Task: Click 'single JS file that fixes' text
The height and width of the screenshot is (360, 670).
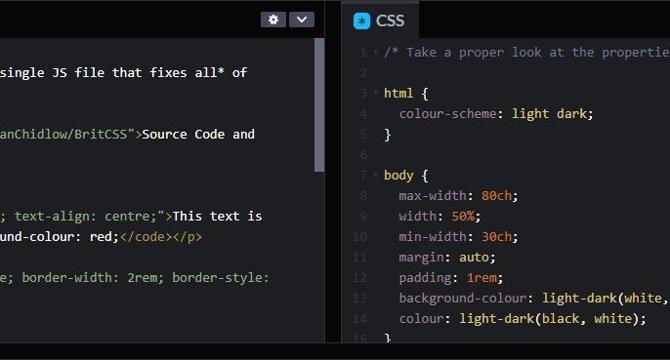Action: tap(93, 73)
